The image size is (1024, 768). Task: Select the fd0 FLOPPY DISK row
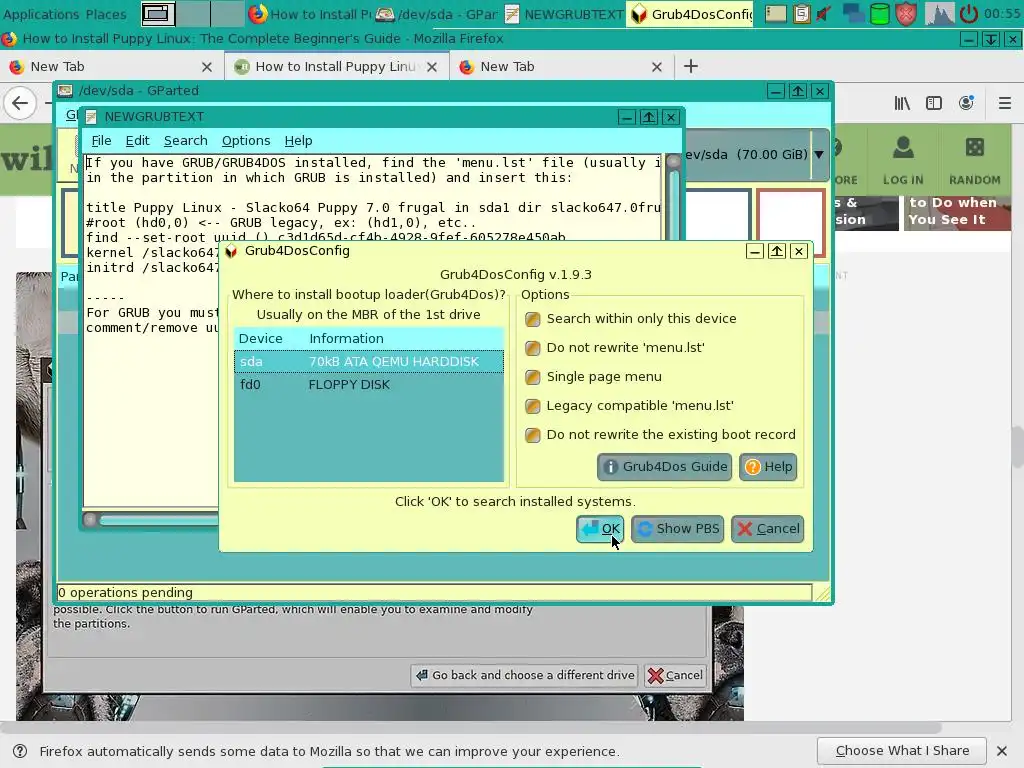(369, 385)
